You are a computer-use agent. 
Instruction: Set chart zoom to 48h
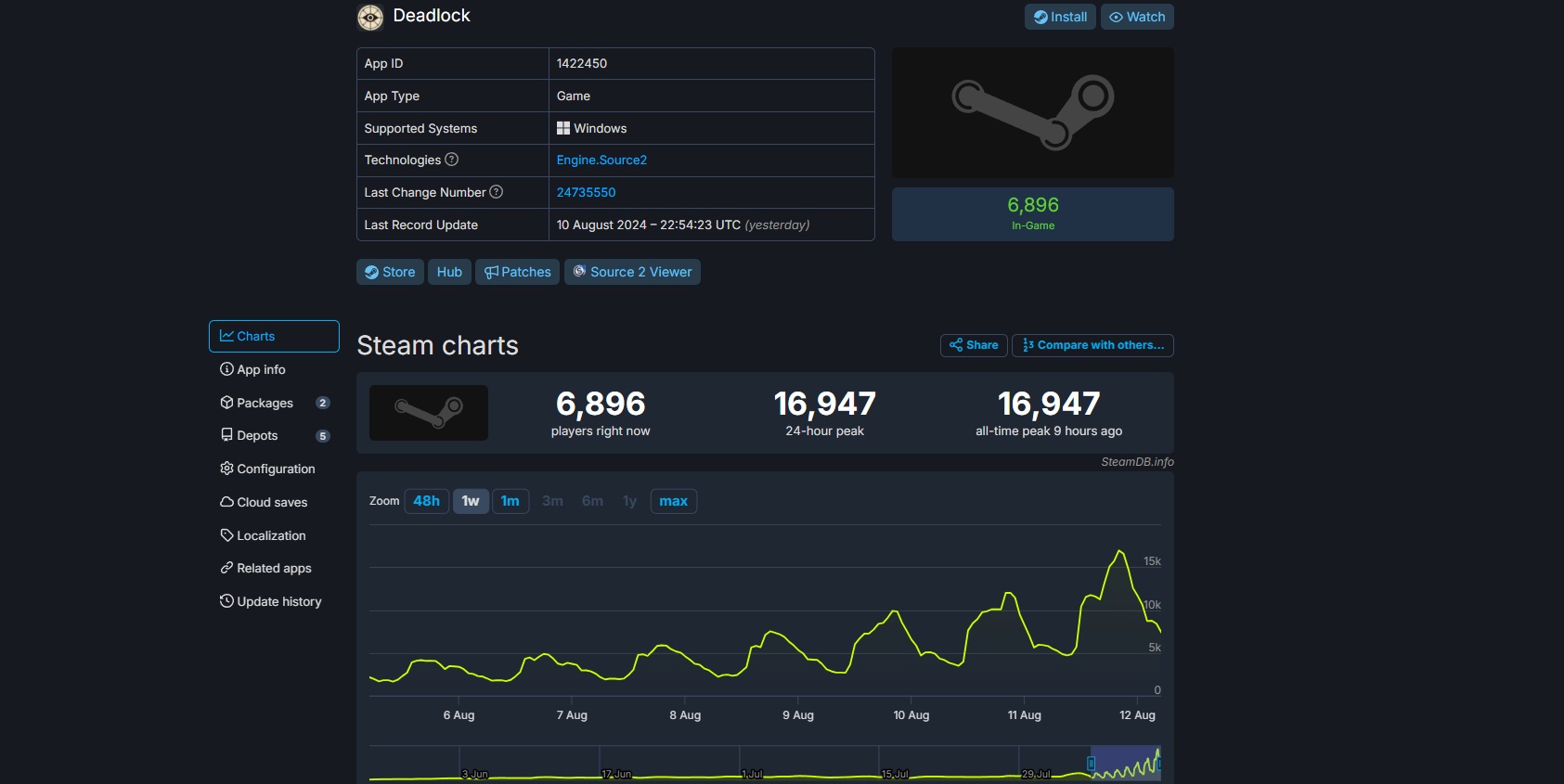pos(427,501)
